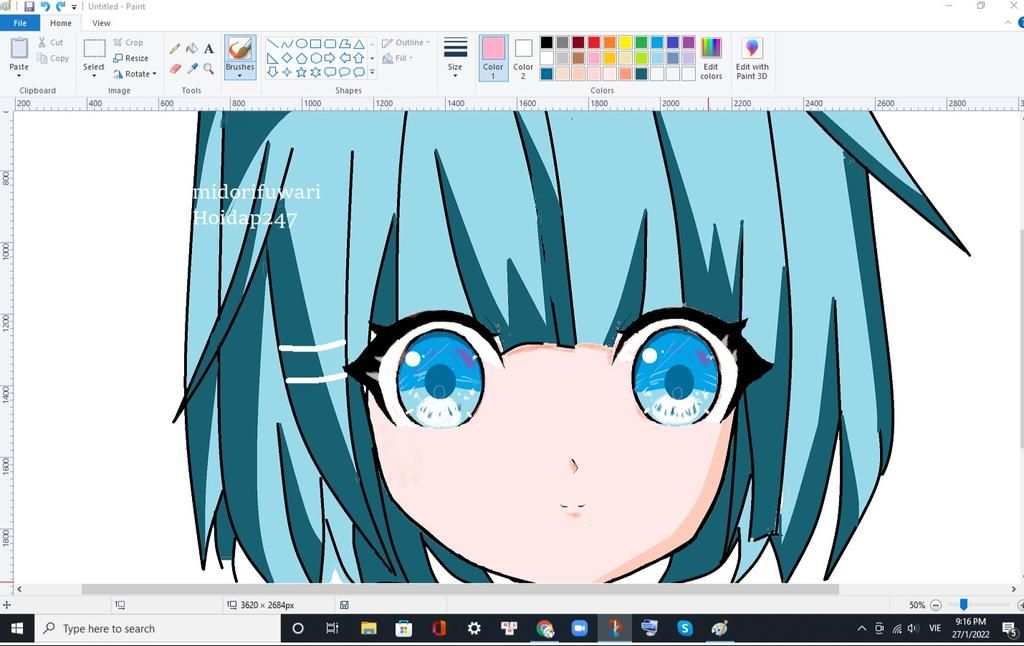Choose the Five-point star shape

point(301,72)
